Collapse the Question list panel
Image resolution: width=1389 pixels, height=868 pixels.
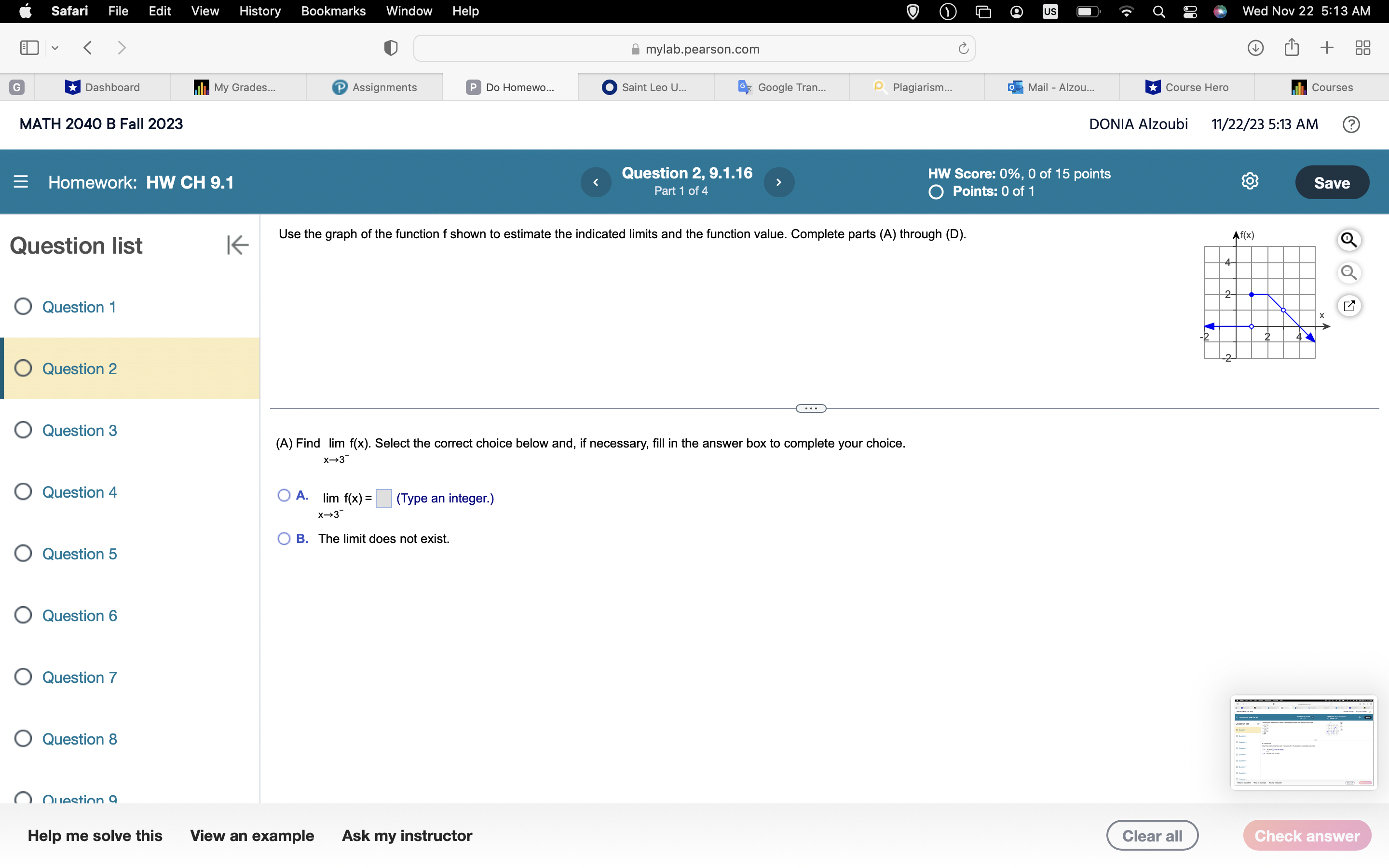[237, 245]
